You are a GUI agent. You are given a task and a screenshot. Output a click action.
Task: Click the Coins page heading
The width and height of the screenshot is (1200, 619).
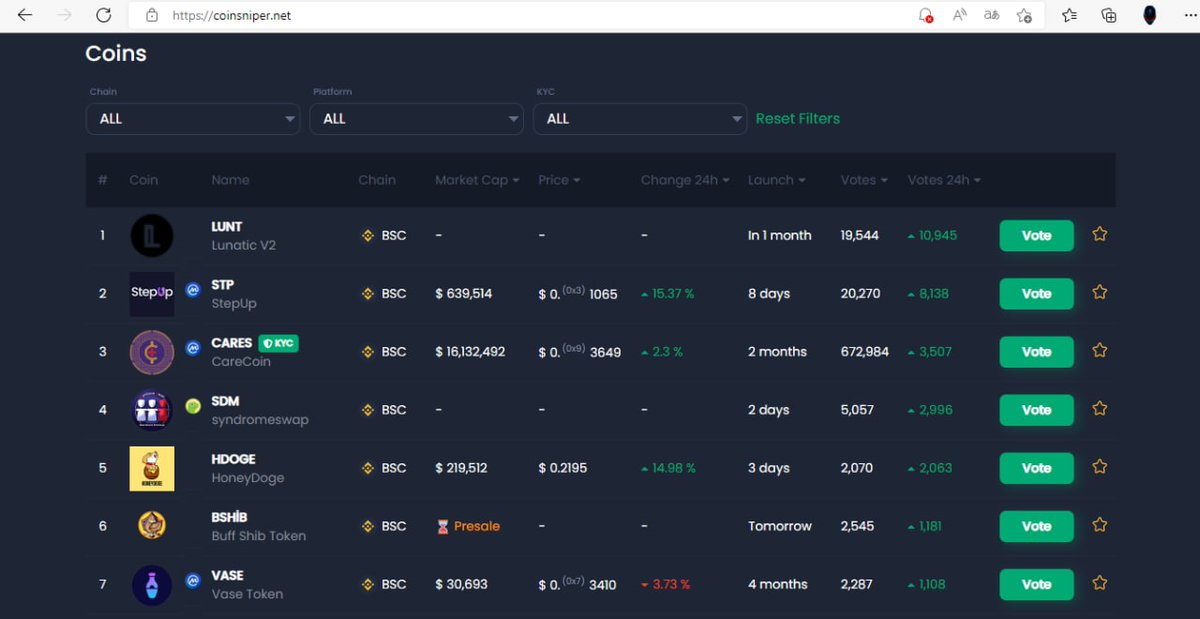[x=116, y=53]
